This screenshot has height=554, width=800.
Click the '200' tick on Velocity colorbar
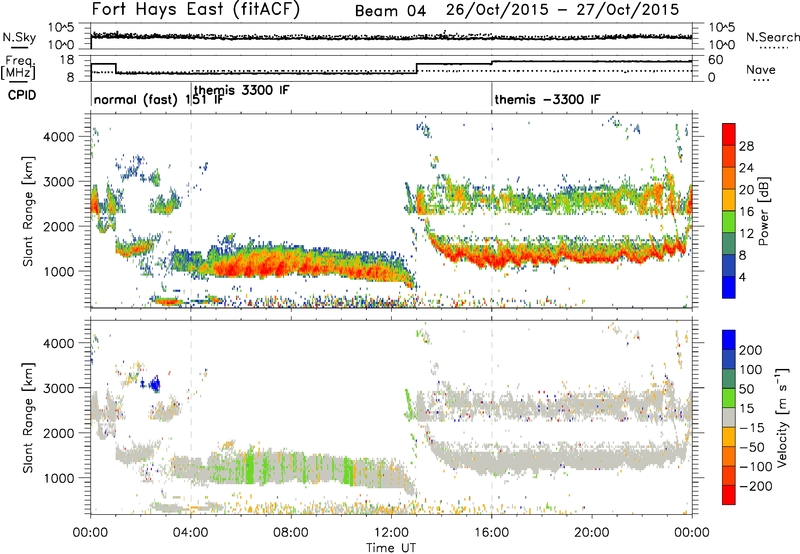coord(751,350)
